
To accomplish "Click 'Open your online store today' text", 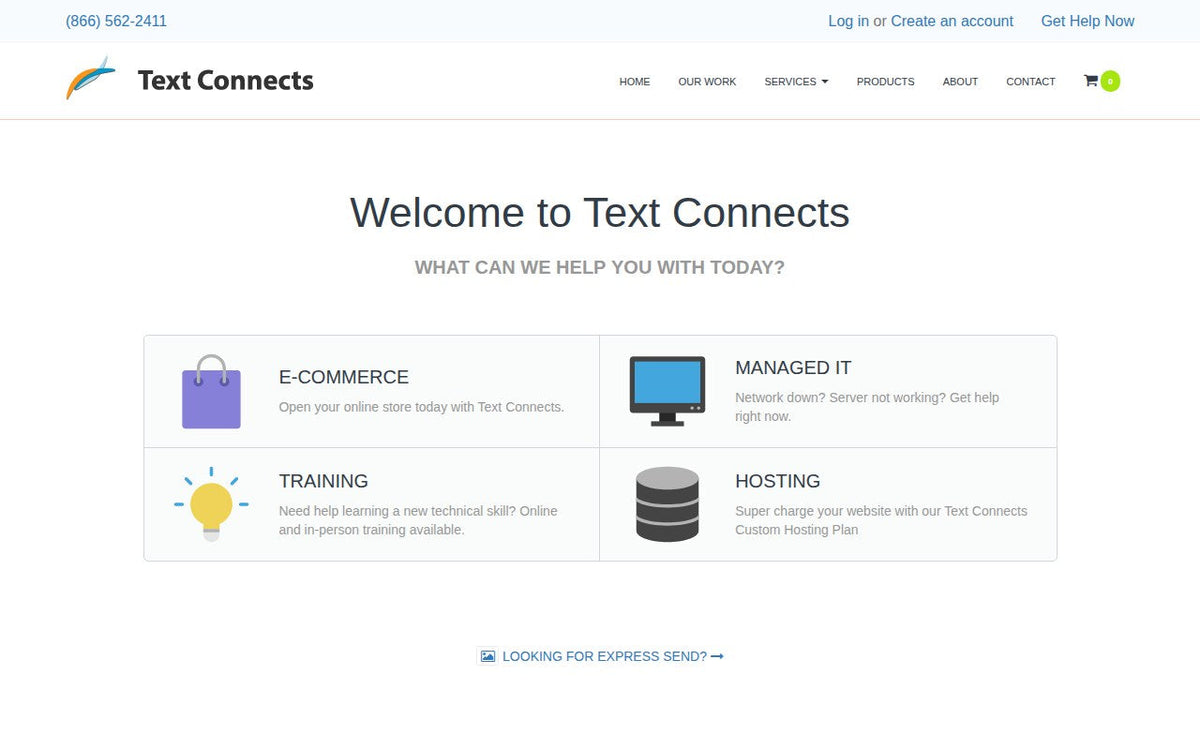I will tap(421, 407).
